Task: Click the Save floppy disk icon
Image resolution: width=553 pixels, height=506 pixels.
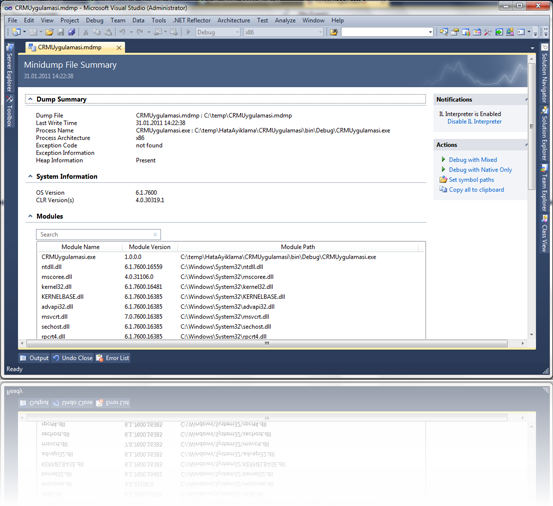Action: (x=61, y=32)
